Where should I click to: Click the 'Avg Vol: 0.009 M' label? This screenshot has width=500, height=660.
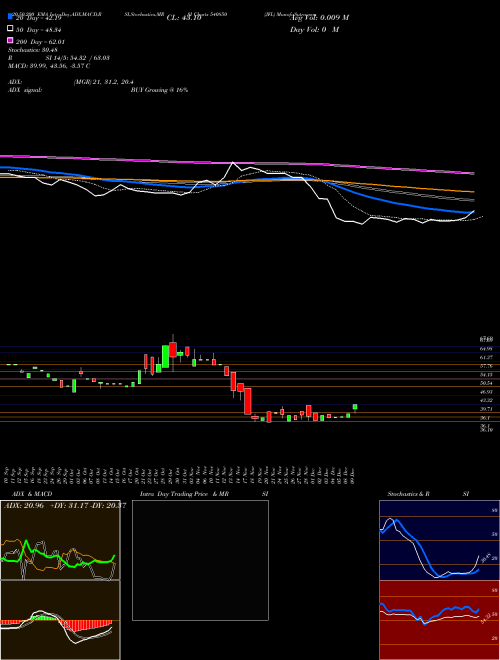(319, 18)
